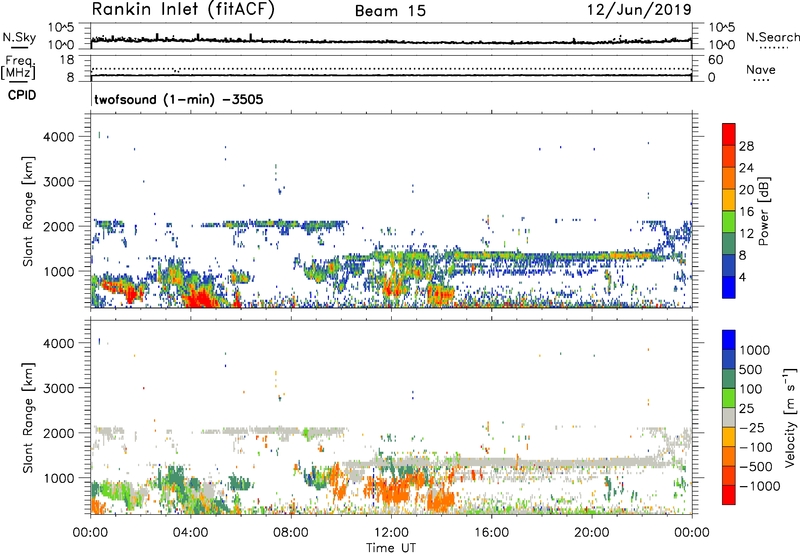Click the 'Beam 15' label
Image resolution: width=800 pixels, height=554 pixels.
point(390,11)
